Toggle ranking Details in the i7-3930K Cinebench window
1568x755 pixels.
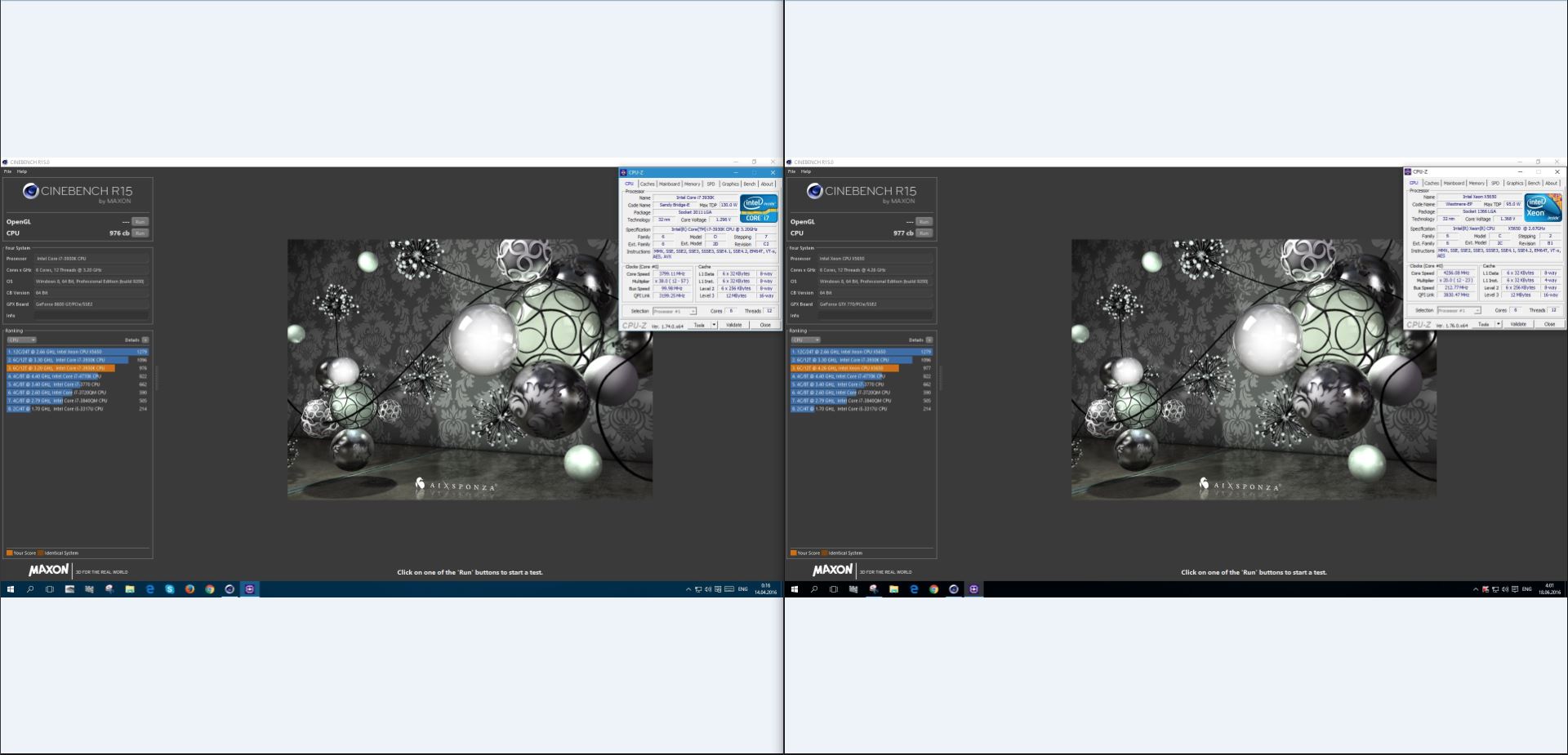pos(145,340)
